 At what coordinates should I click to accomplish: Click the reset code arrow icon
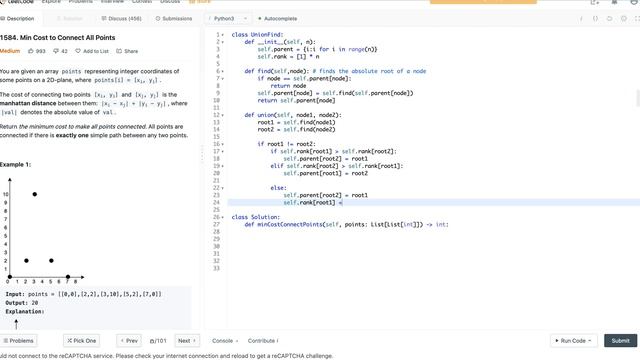609,19
